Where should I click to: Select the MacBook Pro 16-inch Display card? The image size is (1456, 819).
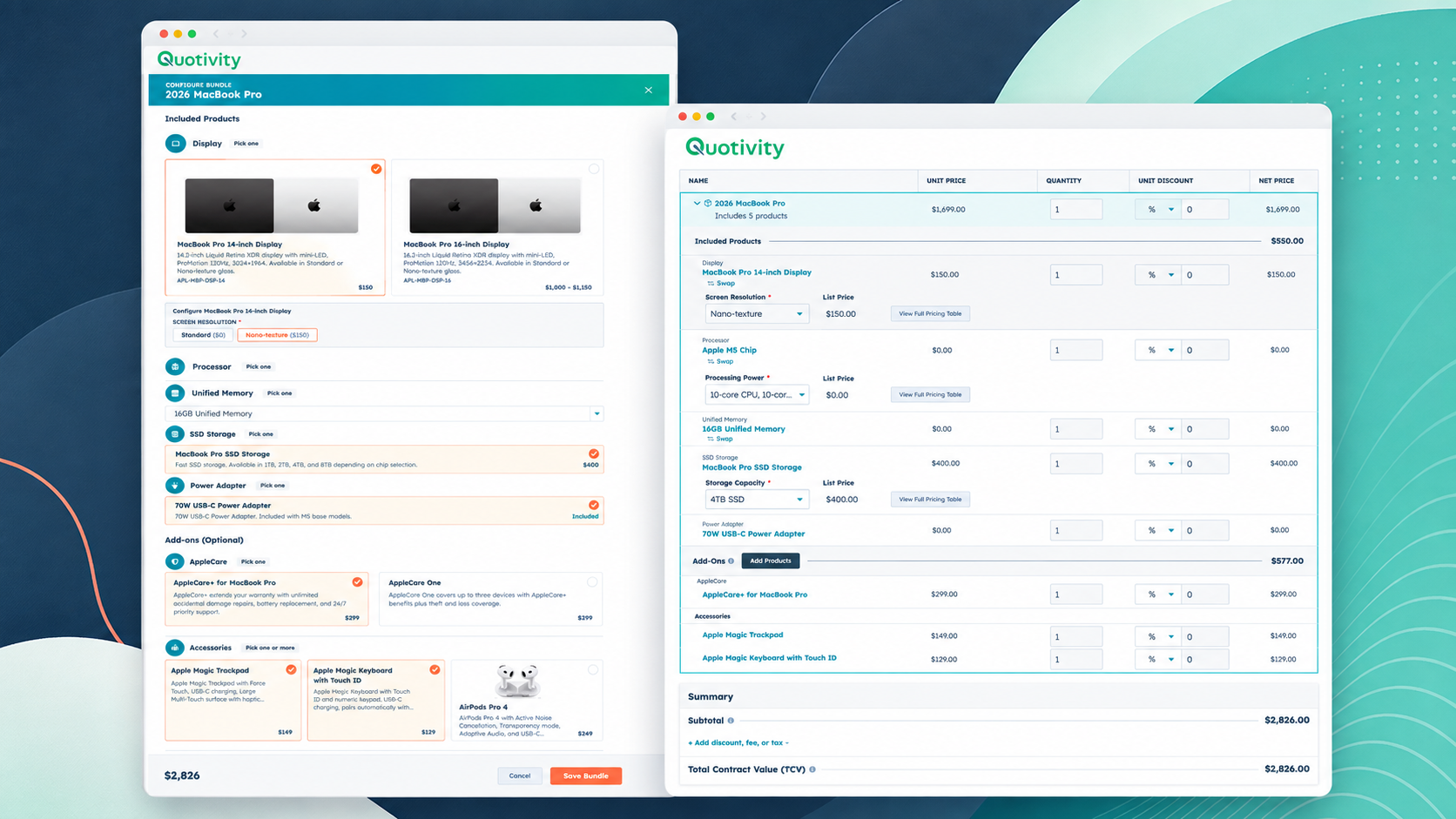[497, 227]
